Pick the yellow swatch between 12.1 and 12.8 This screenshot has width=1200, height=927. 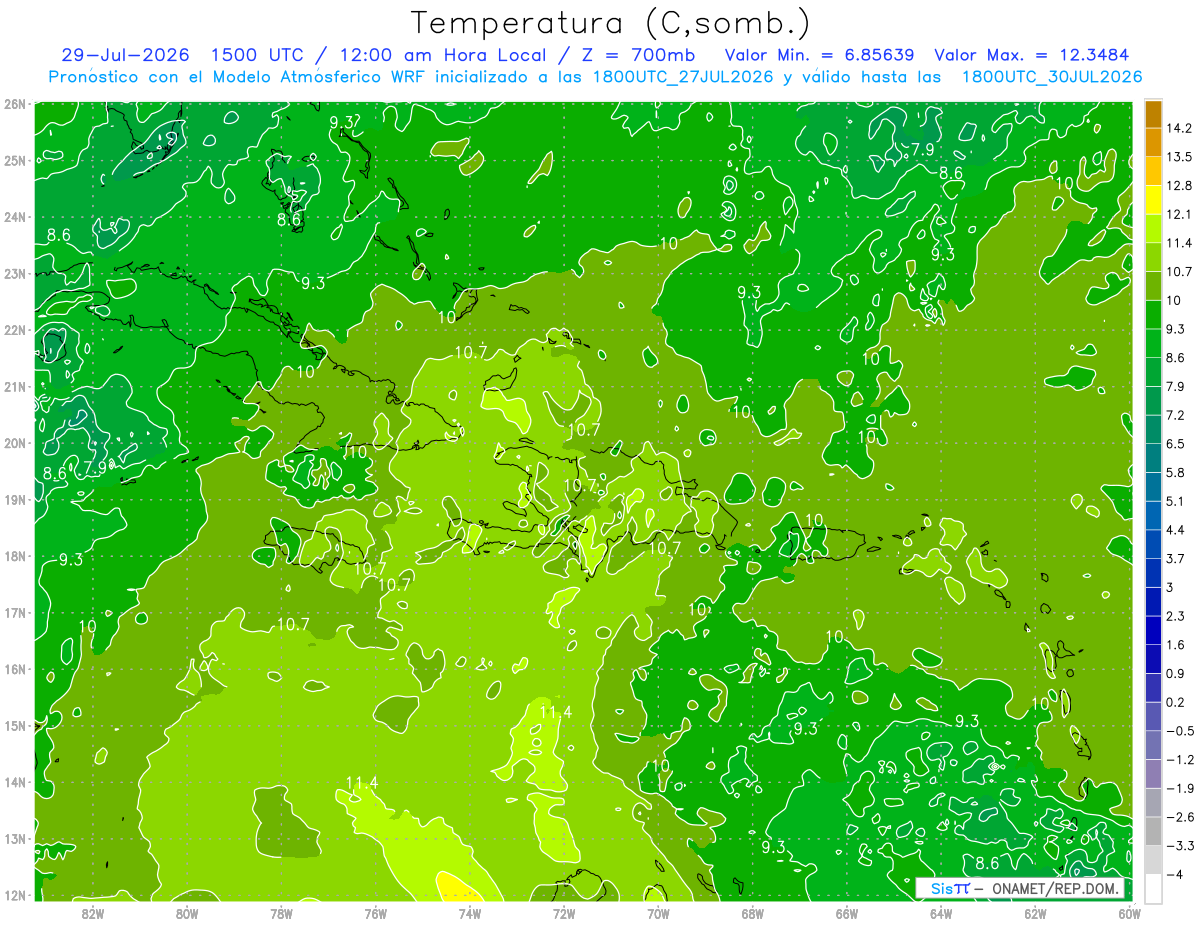pos(1153,200)
